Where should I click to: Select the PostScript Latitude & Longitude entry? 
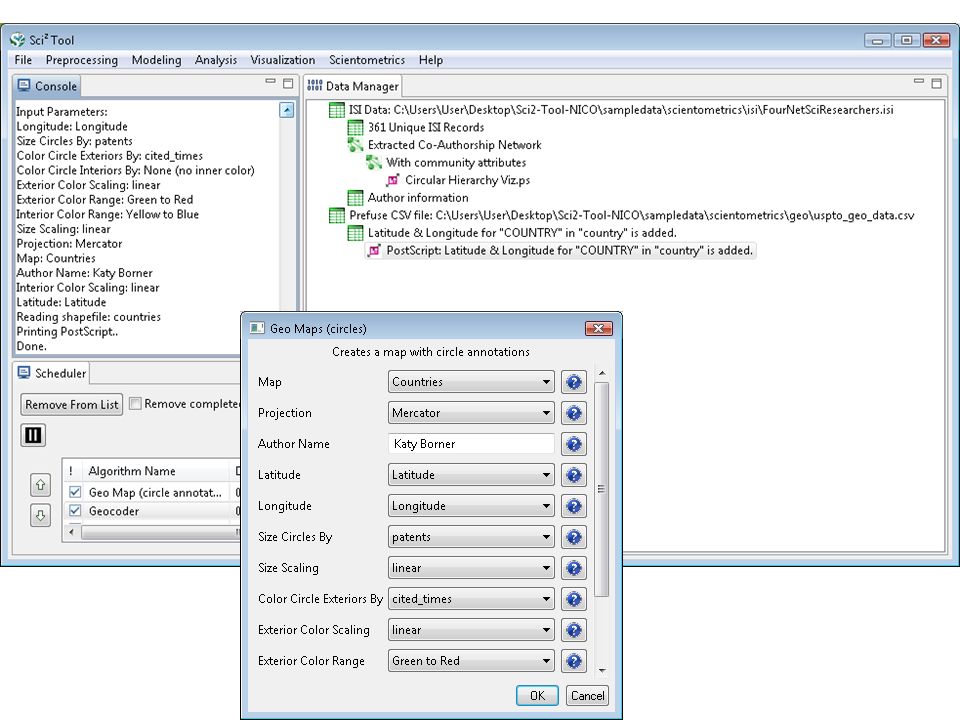coord(560,251)
